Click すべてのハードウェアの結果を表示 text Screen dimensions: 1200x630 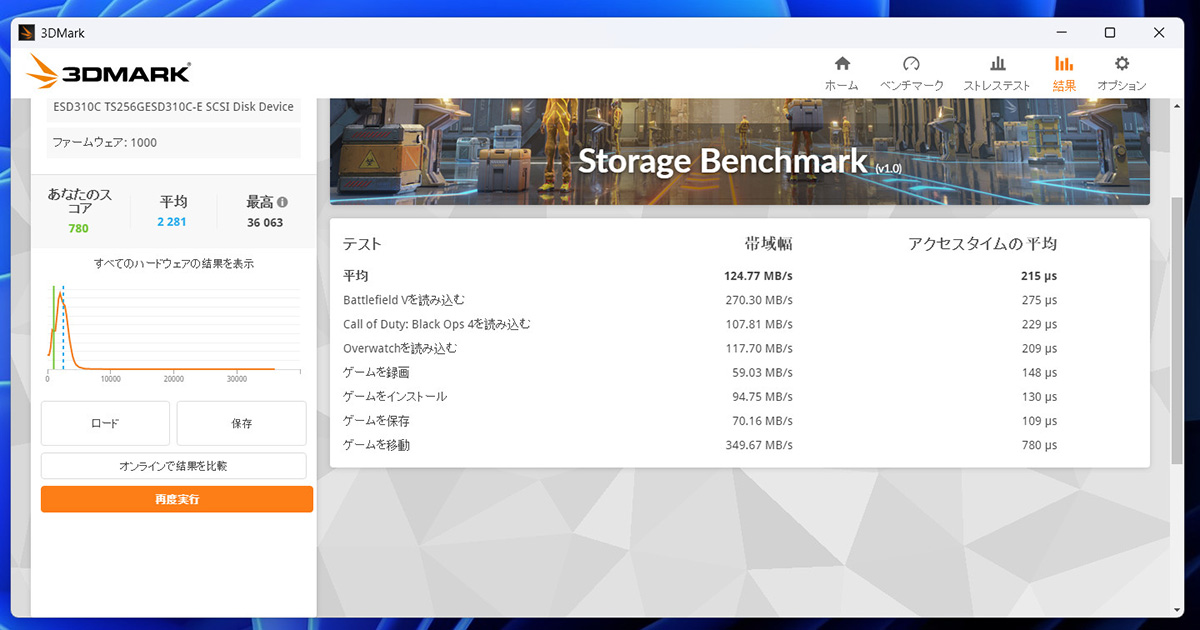(x=173, y=264)
